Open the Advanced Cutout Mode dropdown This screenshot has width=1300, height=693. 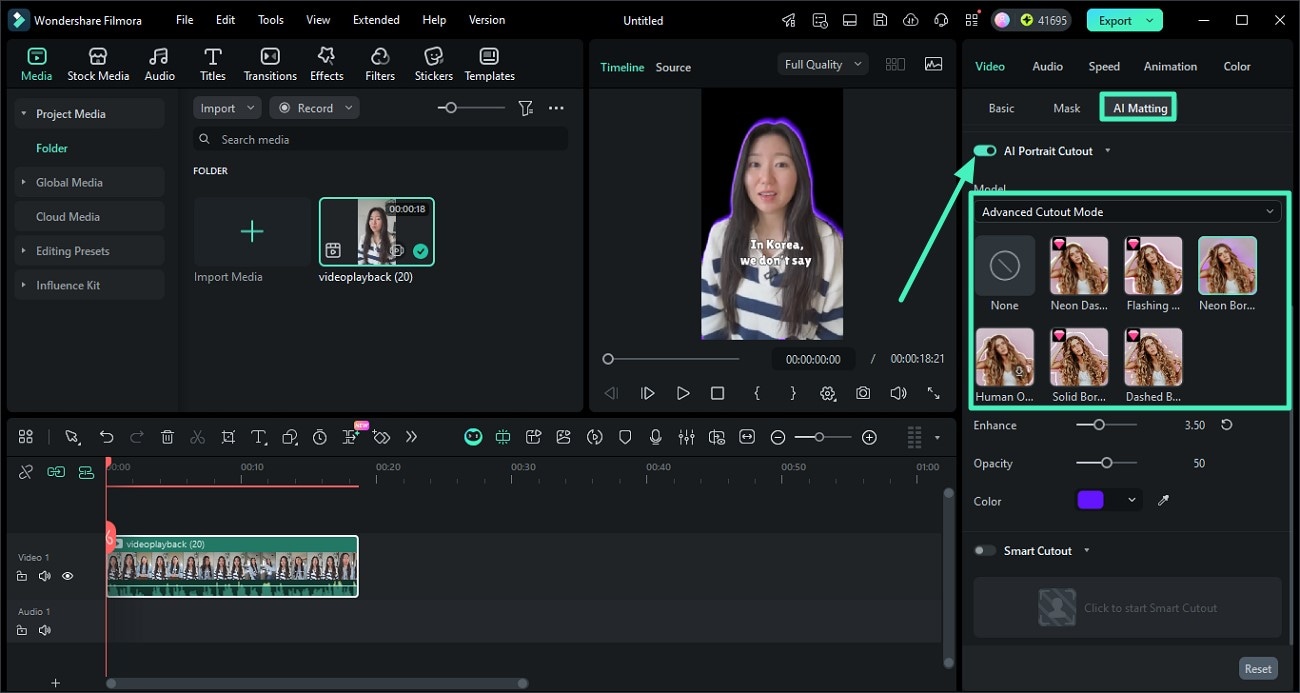pyautogui.click(x=1127, y=211)
